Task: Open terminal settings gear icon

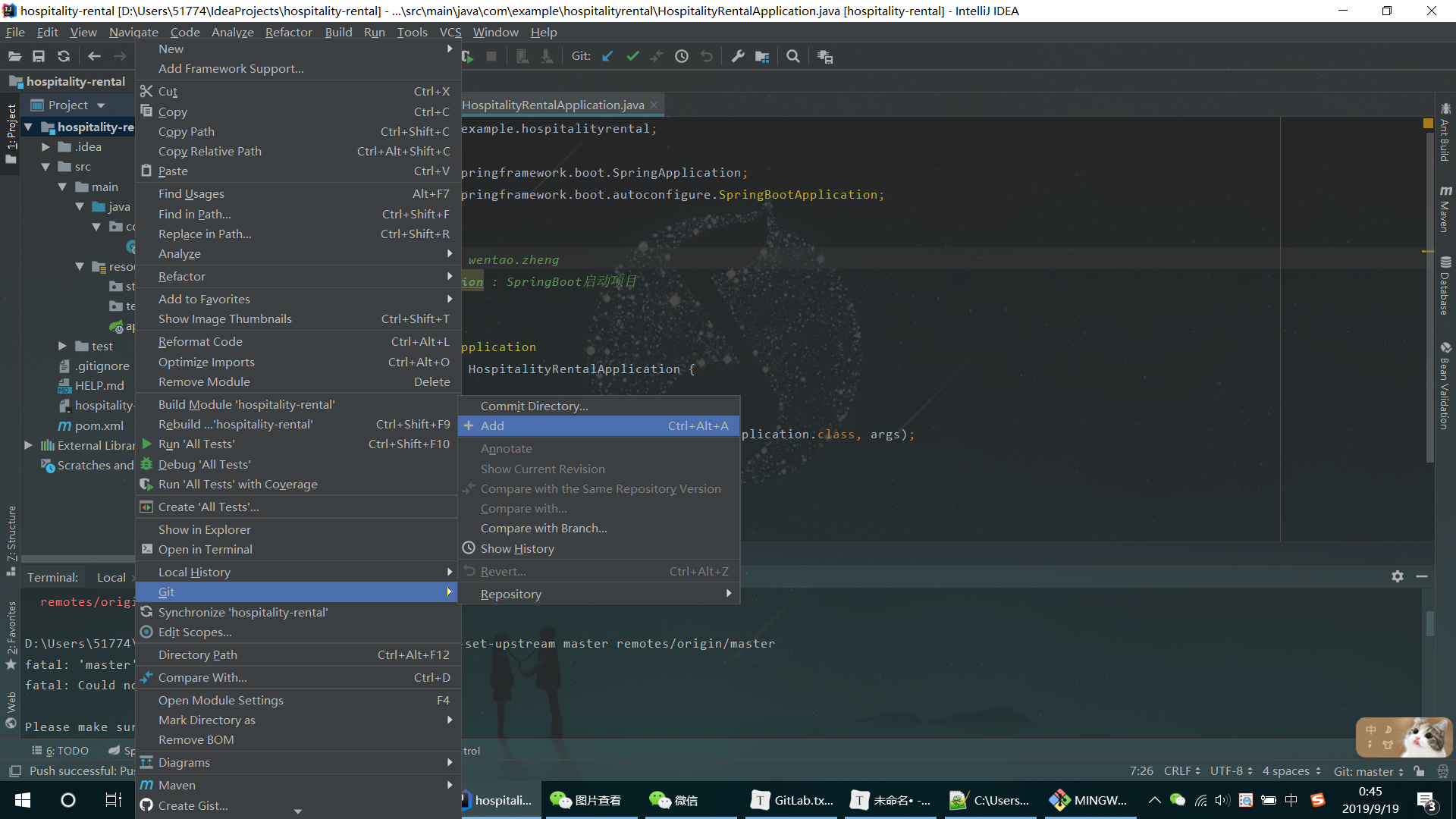Action: pyautogui.click(x=1397, y=576)
